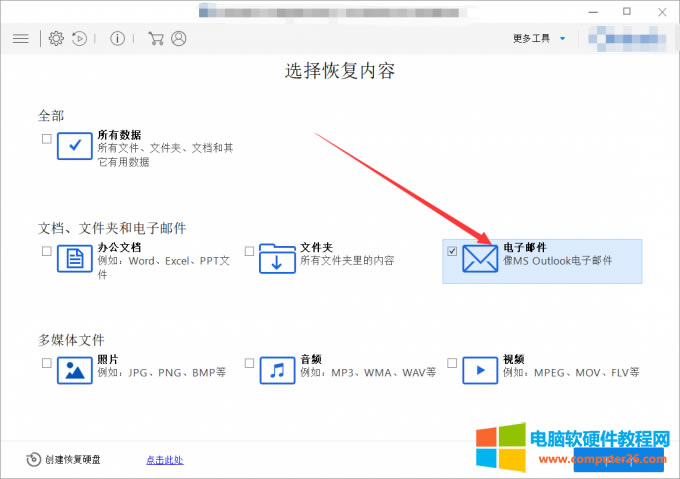The width and height of the screenshot is (680, 479).
Task: Open the user account icon
Action: click(x=179, y=38)
